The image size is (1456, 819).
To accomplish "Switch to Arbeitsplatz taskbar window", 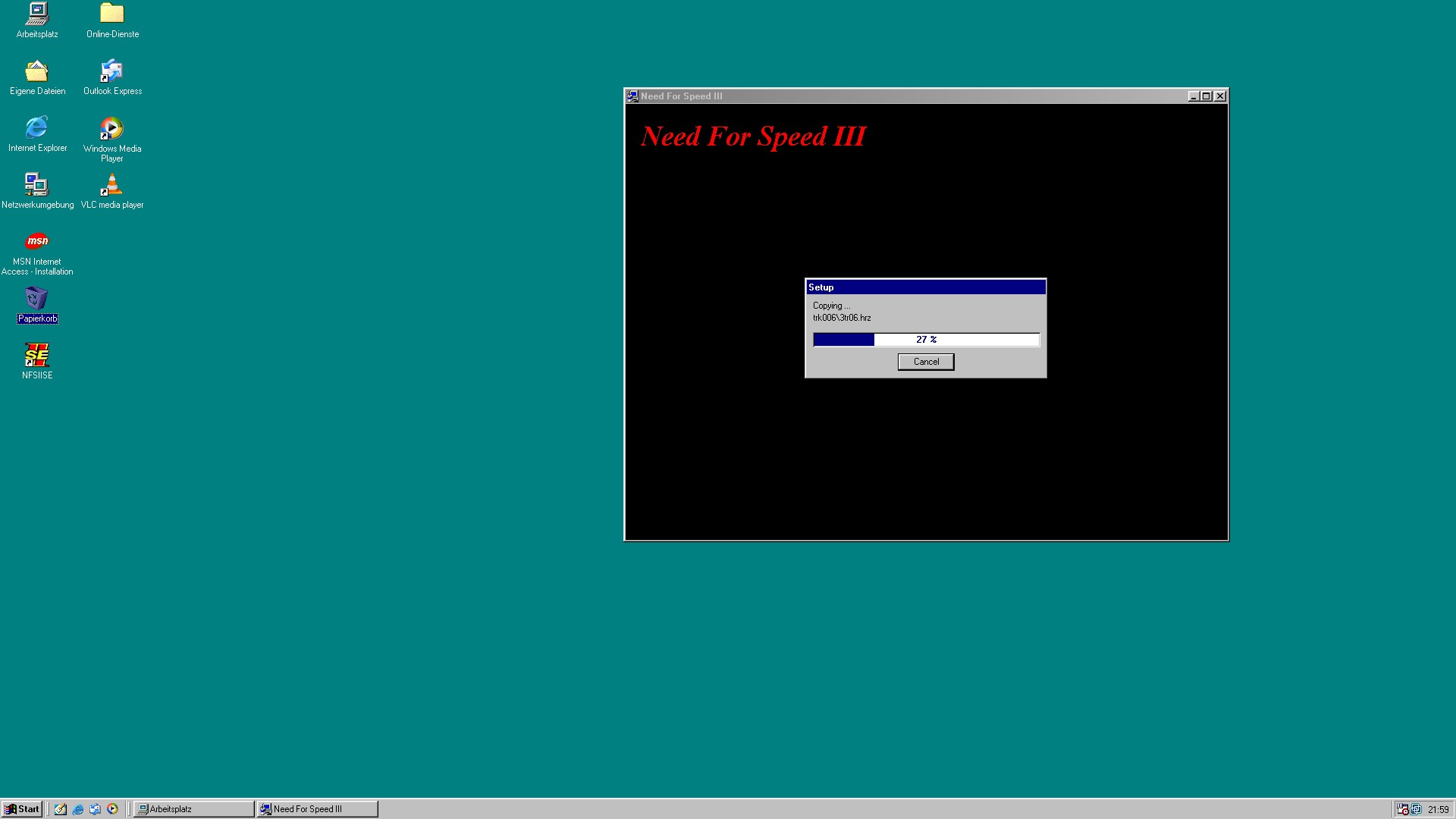I will (193, 809).
